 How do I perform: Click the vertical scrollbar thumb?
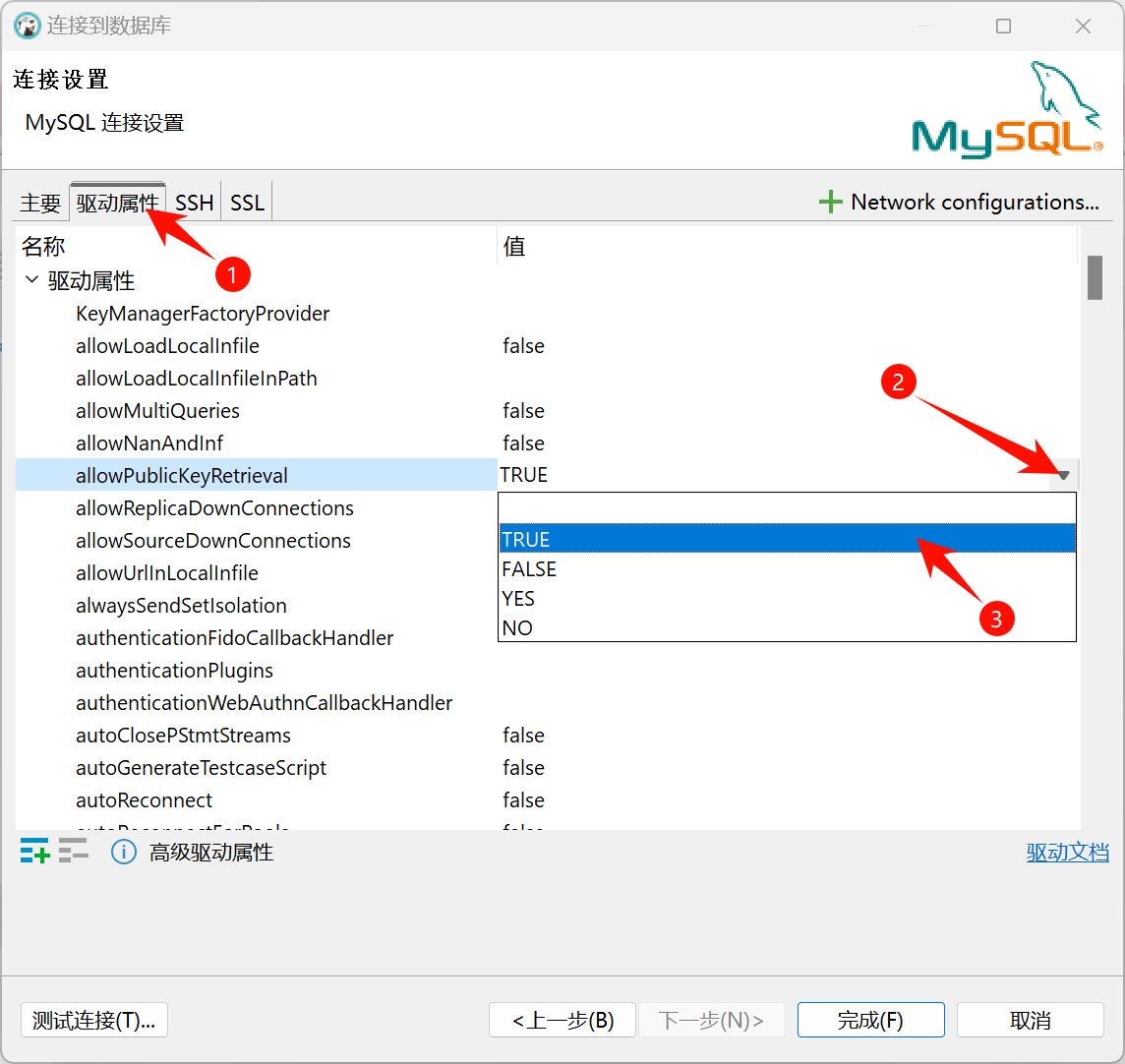pos(1095,278)
